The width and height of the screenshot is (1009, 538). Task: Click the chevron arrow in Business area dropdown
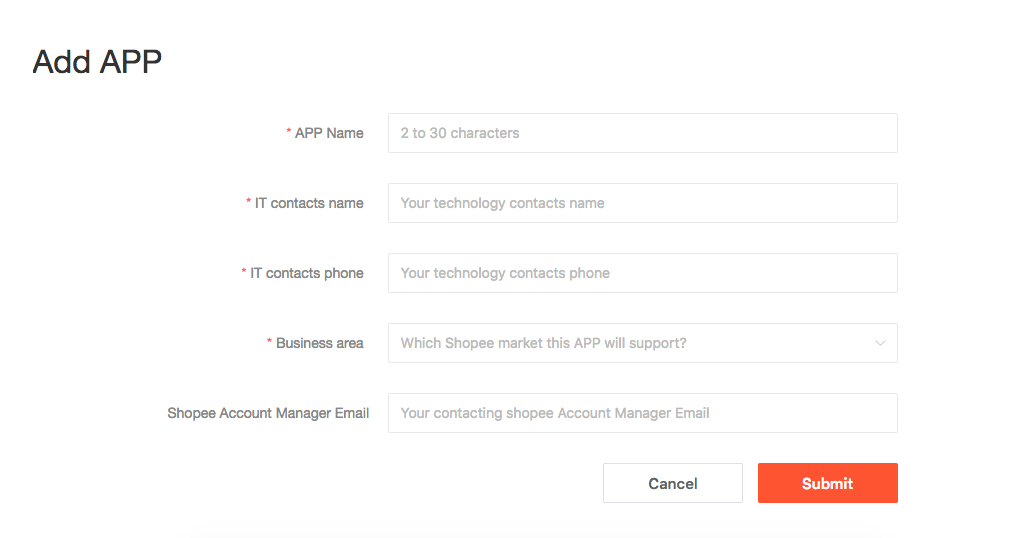click(x=880, y=343)
